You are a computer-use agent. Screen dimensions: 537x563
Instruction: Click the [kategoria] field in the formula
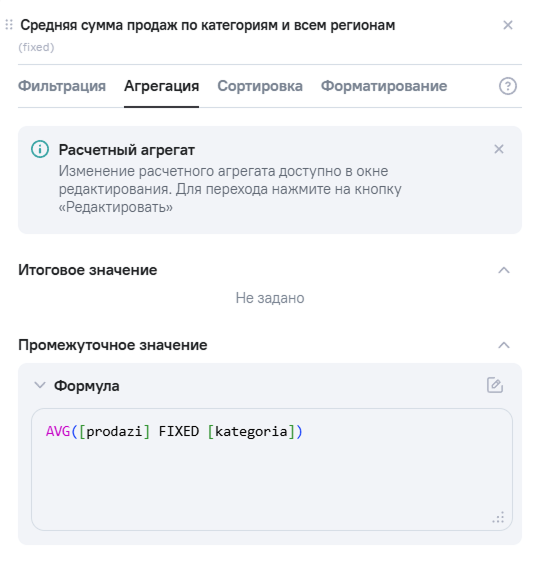tap(251, 431)
